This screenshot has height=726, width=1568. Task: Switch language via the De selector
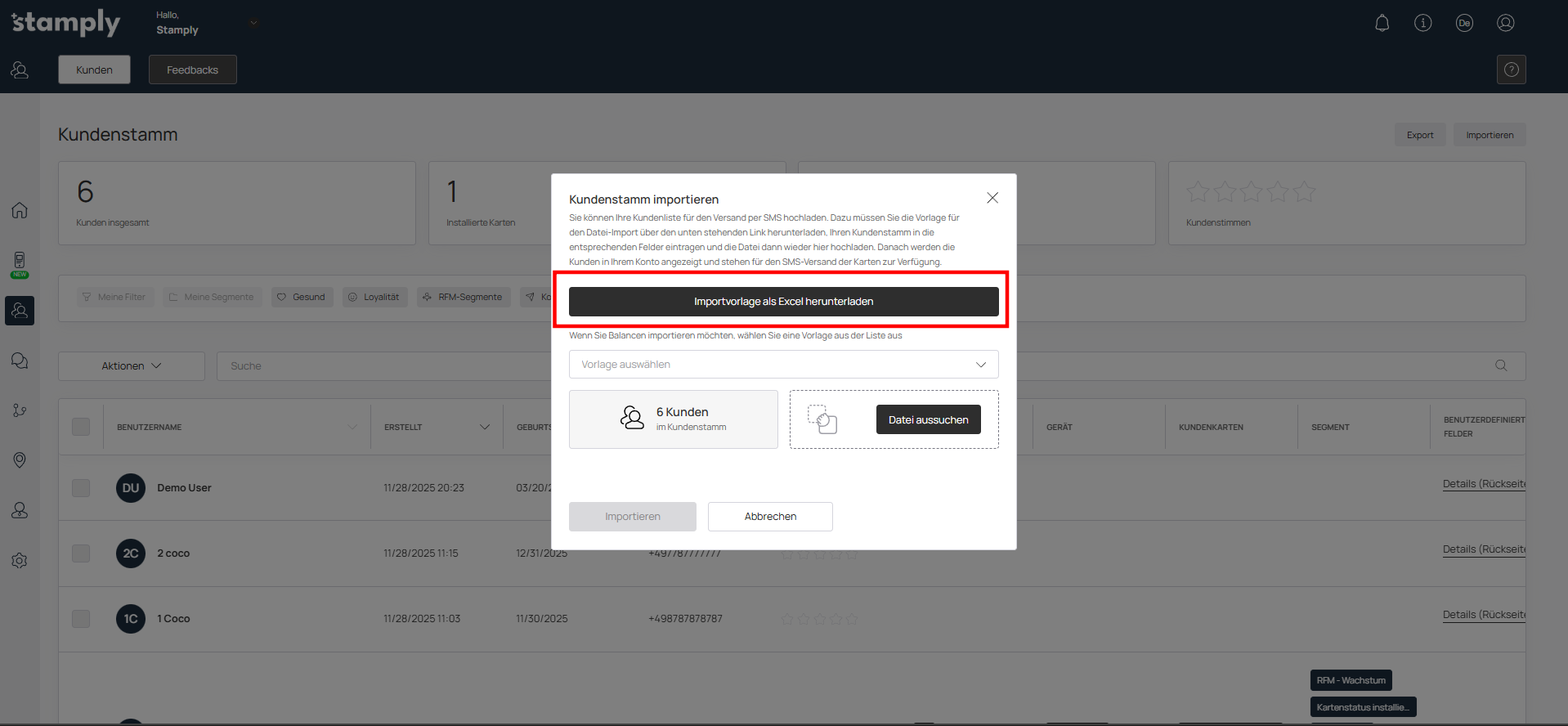(1463, 23)
